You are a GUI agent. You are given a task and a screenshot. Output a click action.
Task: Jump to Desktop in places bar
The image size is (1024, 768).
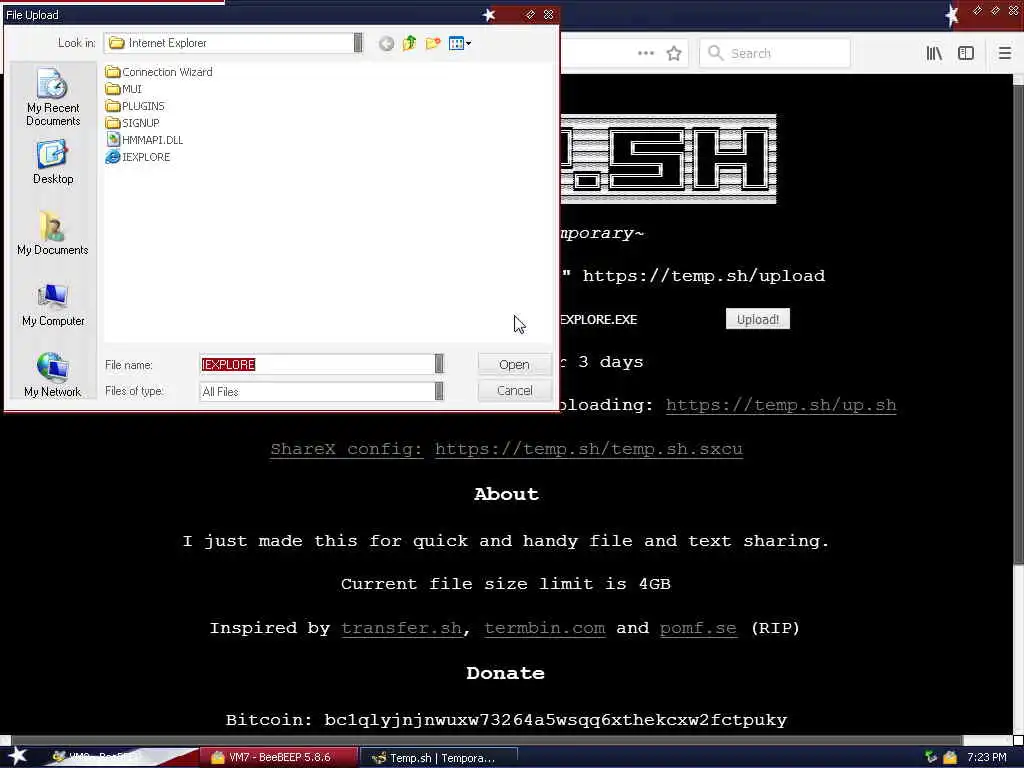pos(53,163)
